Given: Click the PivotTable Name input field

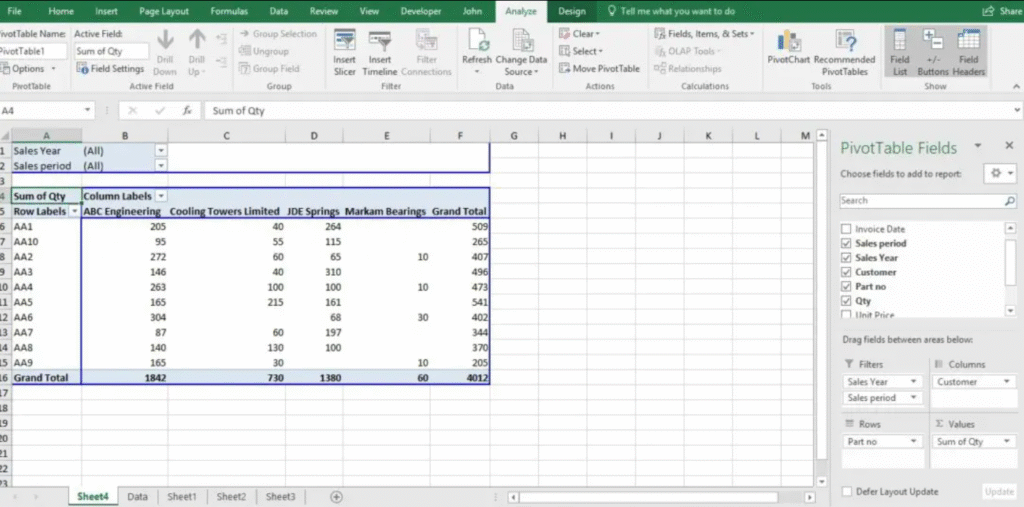Looking at the screenshot, I should (33, 51).
